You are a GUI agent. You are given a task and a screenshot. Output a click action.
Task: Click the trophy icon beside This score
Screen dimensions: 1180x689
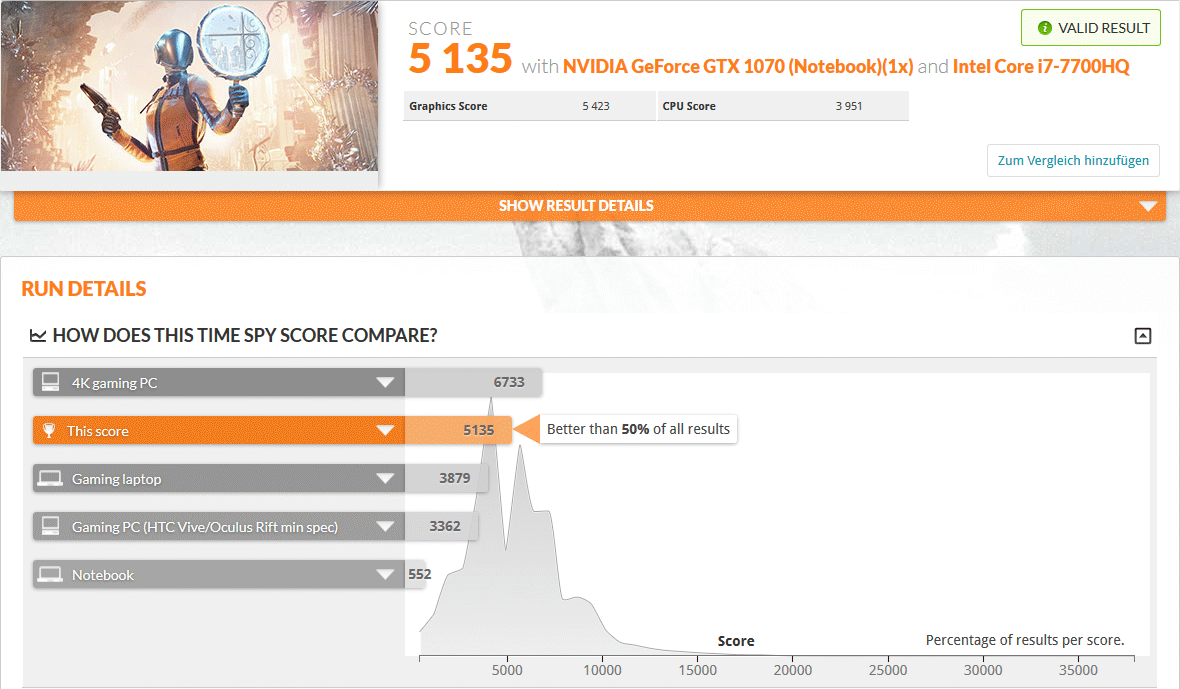[49, 431]
